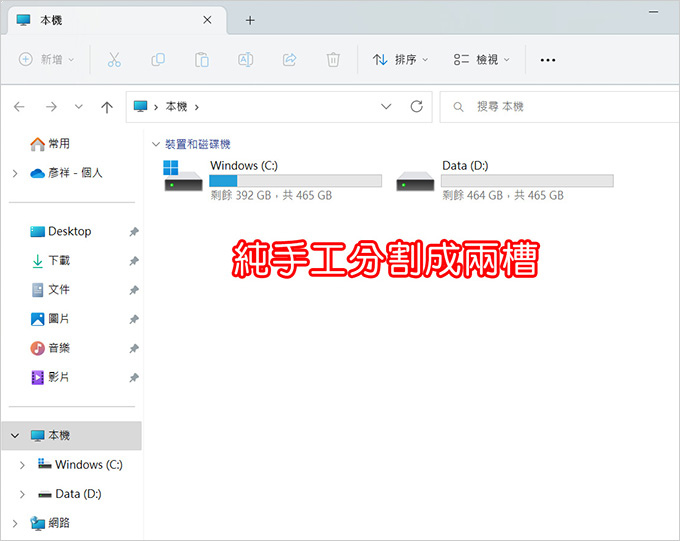Click the pin icon beside 音樂

click(134, 348)
